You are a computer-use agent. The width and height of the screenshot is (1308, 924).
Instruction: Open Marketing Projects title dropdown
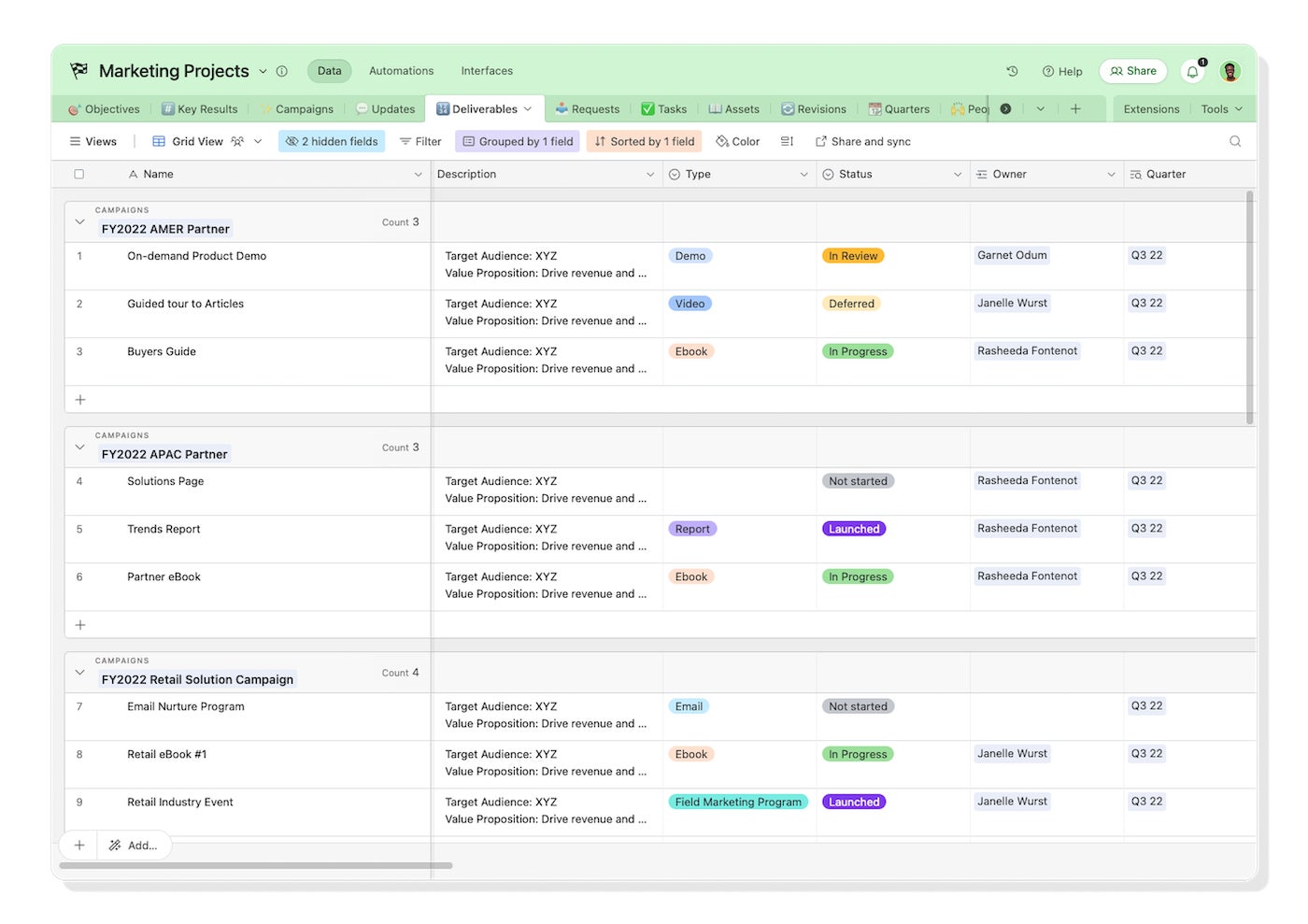pyautogui.click(x=263, y=71)
